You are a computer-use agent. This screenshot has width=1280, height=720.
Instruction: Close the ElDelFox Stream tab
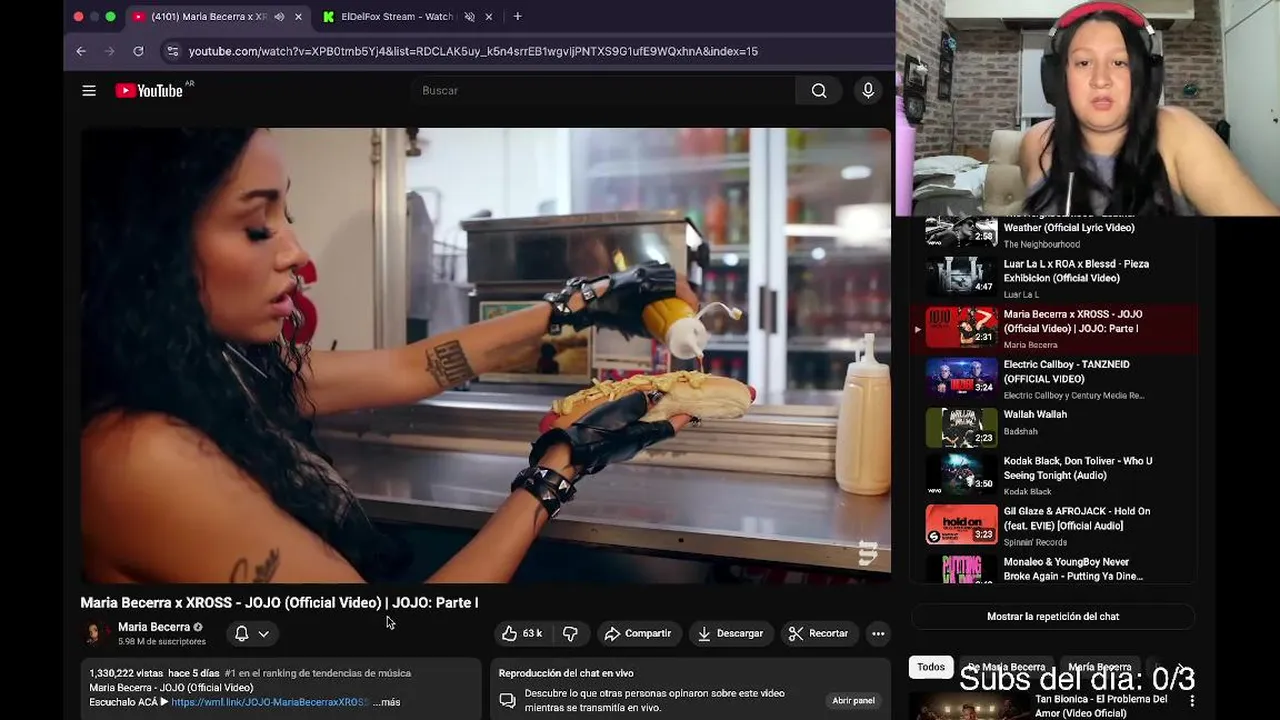tap(488, 17)
